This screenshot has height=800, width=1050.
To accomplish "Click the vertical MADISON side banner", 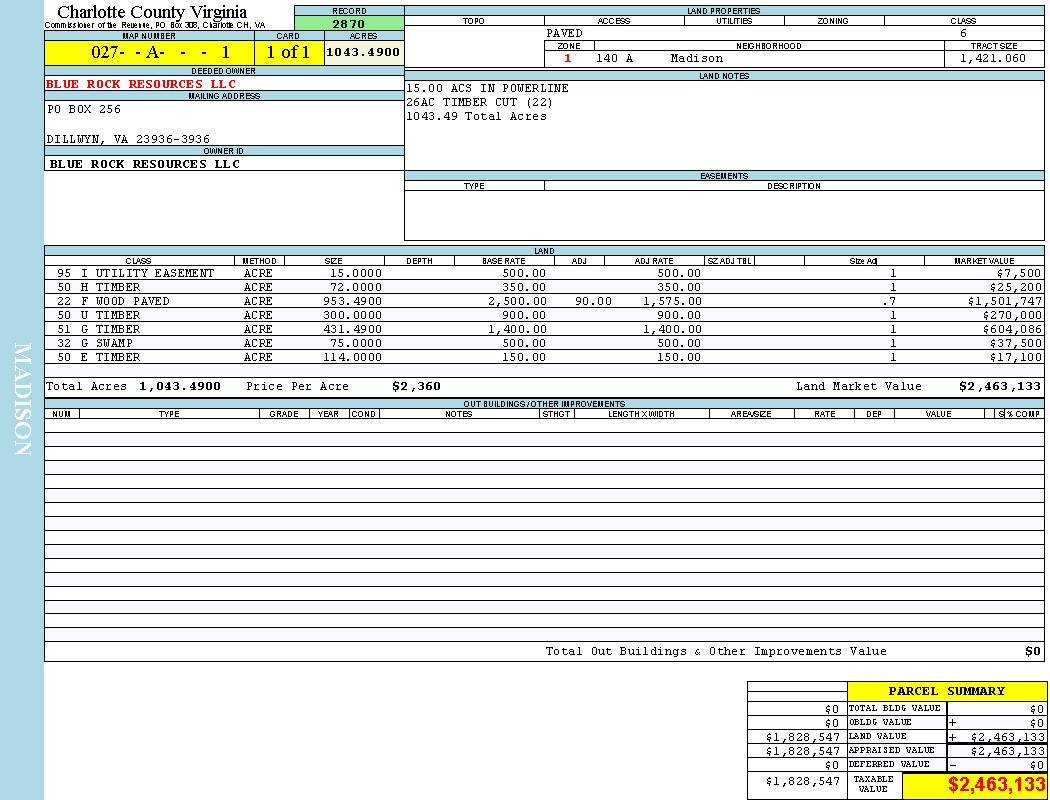I will click(x=22, y=400).
